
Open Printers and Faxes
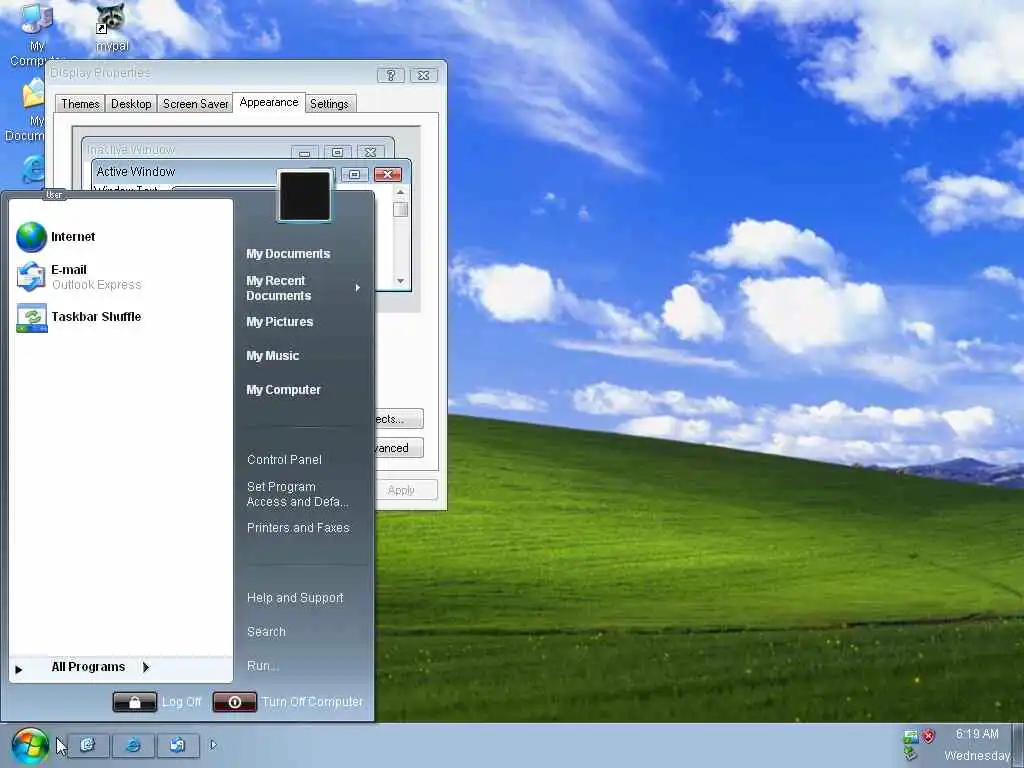pos(298,527)
